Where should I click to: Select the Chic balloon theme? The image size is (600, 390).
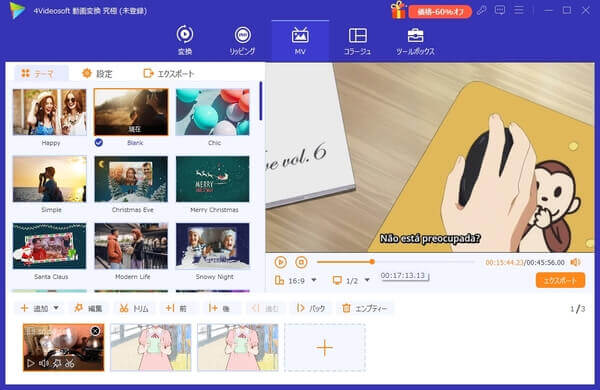pyautogui.click(x=212, y=112)
